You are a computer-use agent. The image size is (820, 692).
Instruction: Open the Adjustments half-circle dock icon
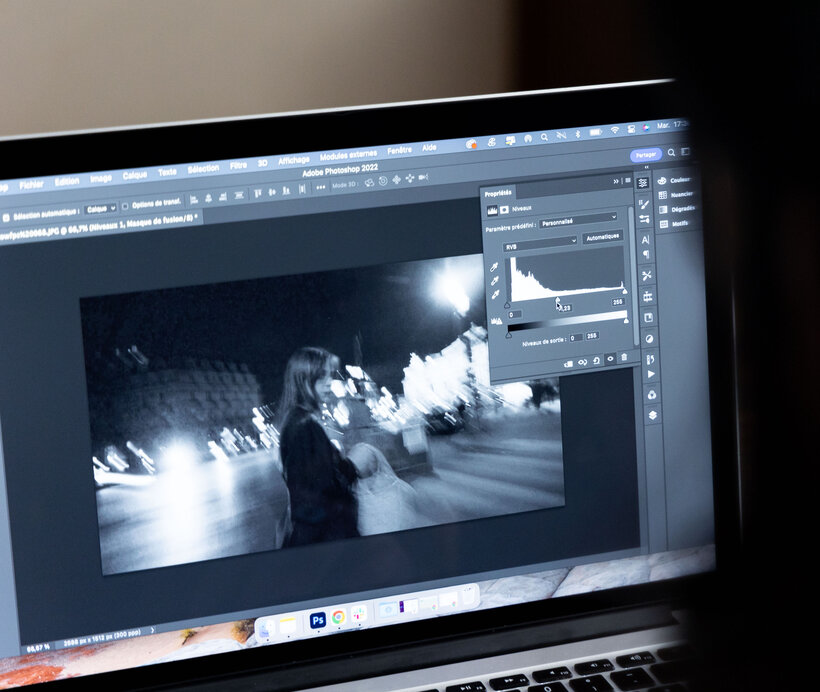click(649, 339)
